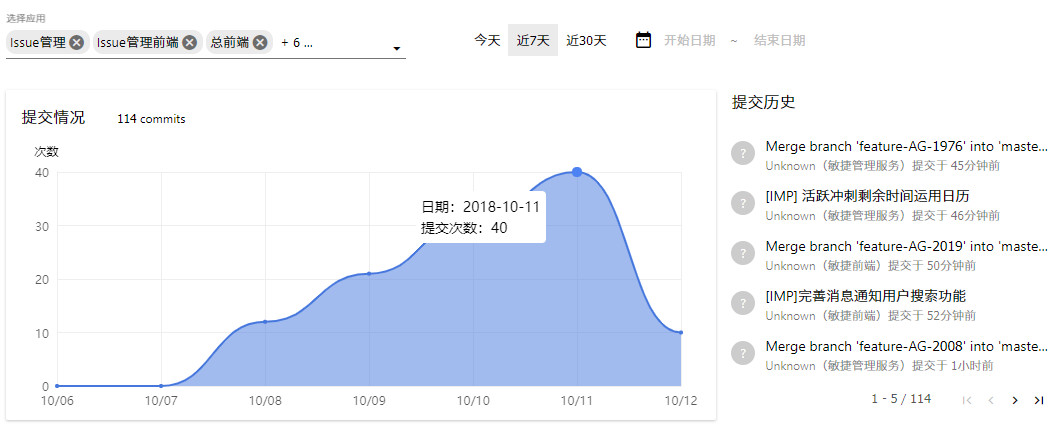Viewport: 1060px width, 435px height.
Task: Select the 近7天 time range
Action: pyautogui.click(x=533, y=40)
